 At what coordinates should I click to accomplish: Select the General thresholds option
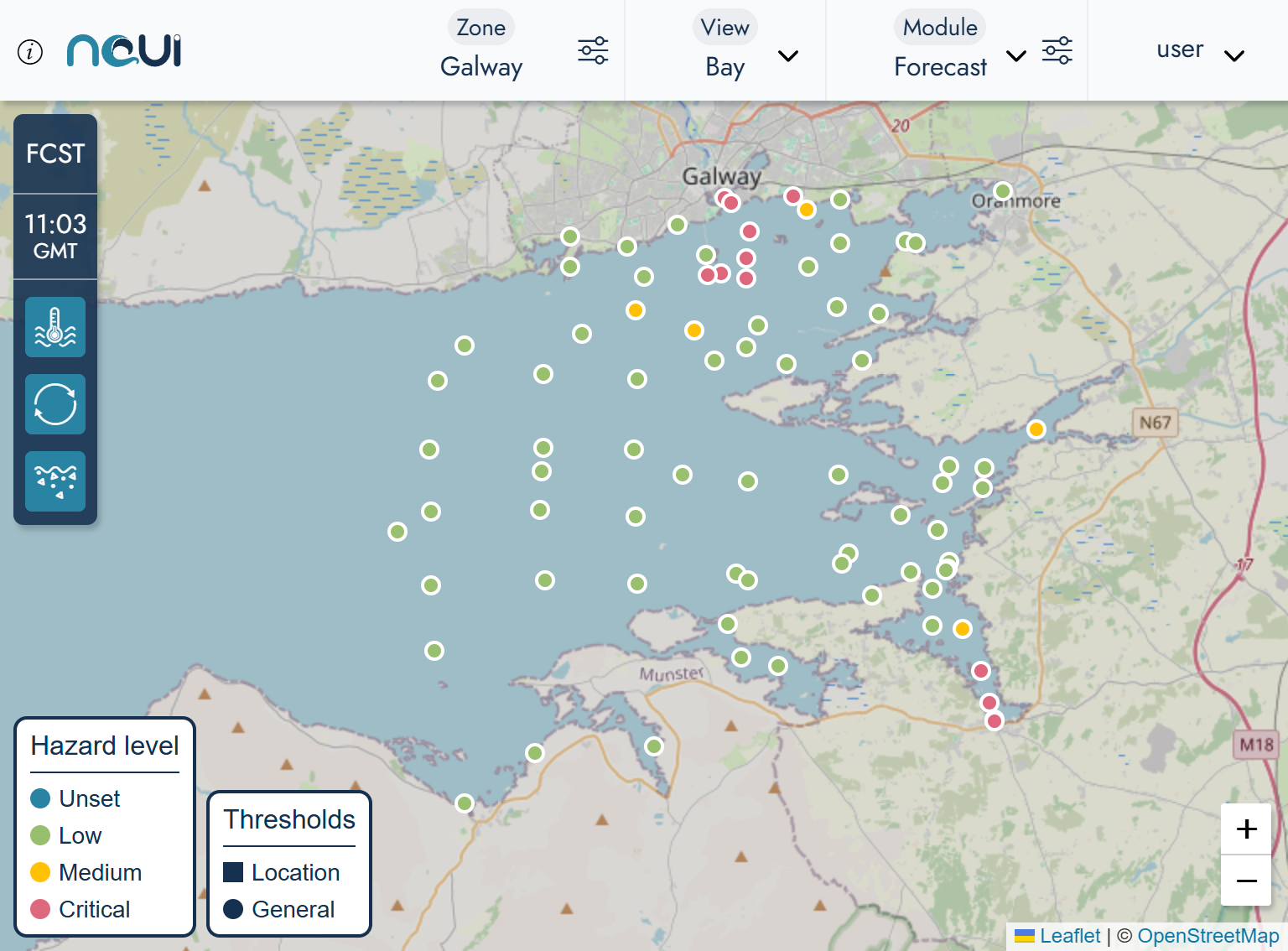coord(280,909)
